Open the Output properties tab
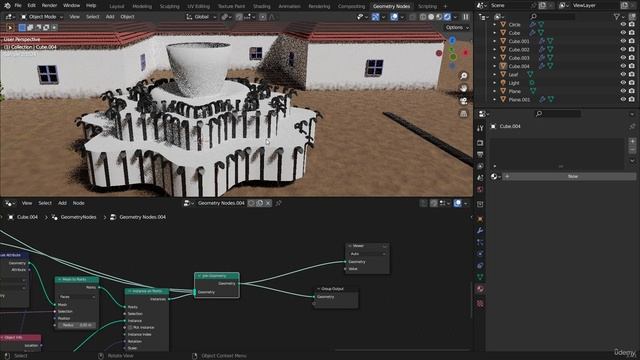This screenshot has width=640, height=360. [x=480, y=154]
